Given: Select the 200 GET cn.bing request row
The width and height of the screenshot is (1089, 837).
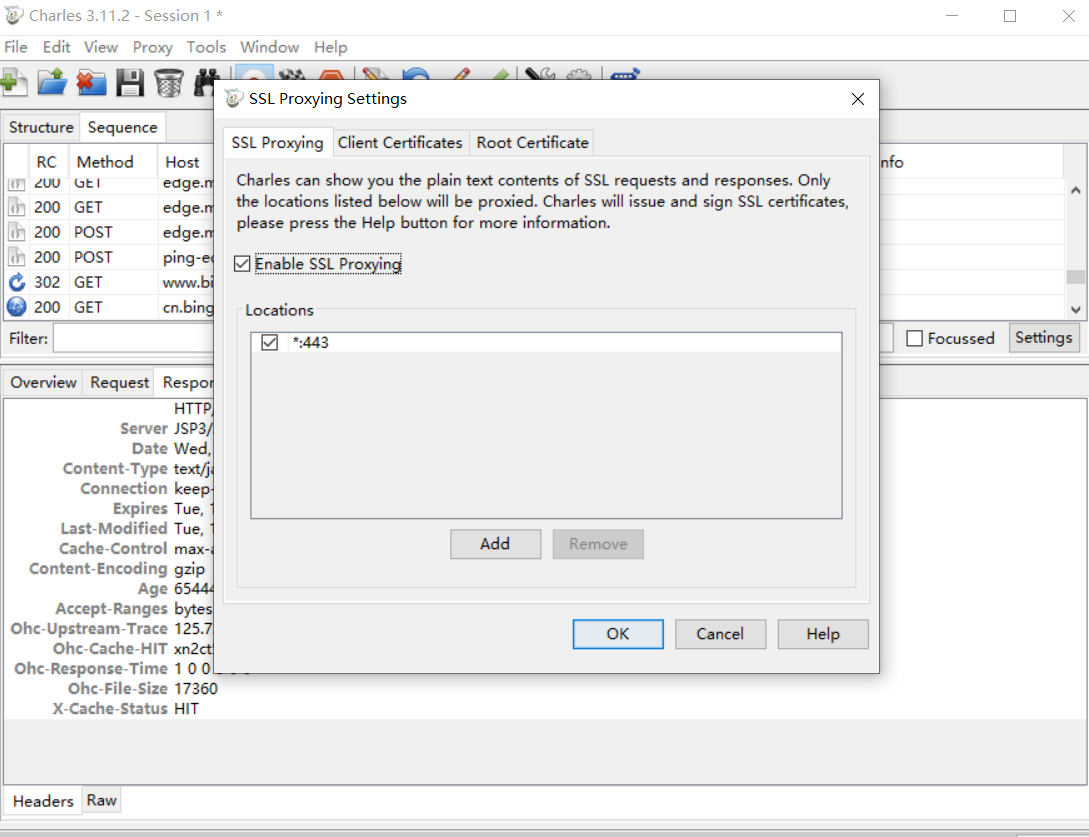Looking at the screenshot, I should pyautogui.click(x=111, y=307).
